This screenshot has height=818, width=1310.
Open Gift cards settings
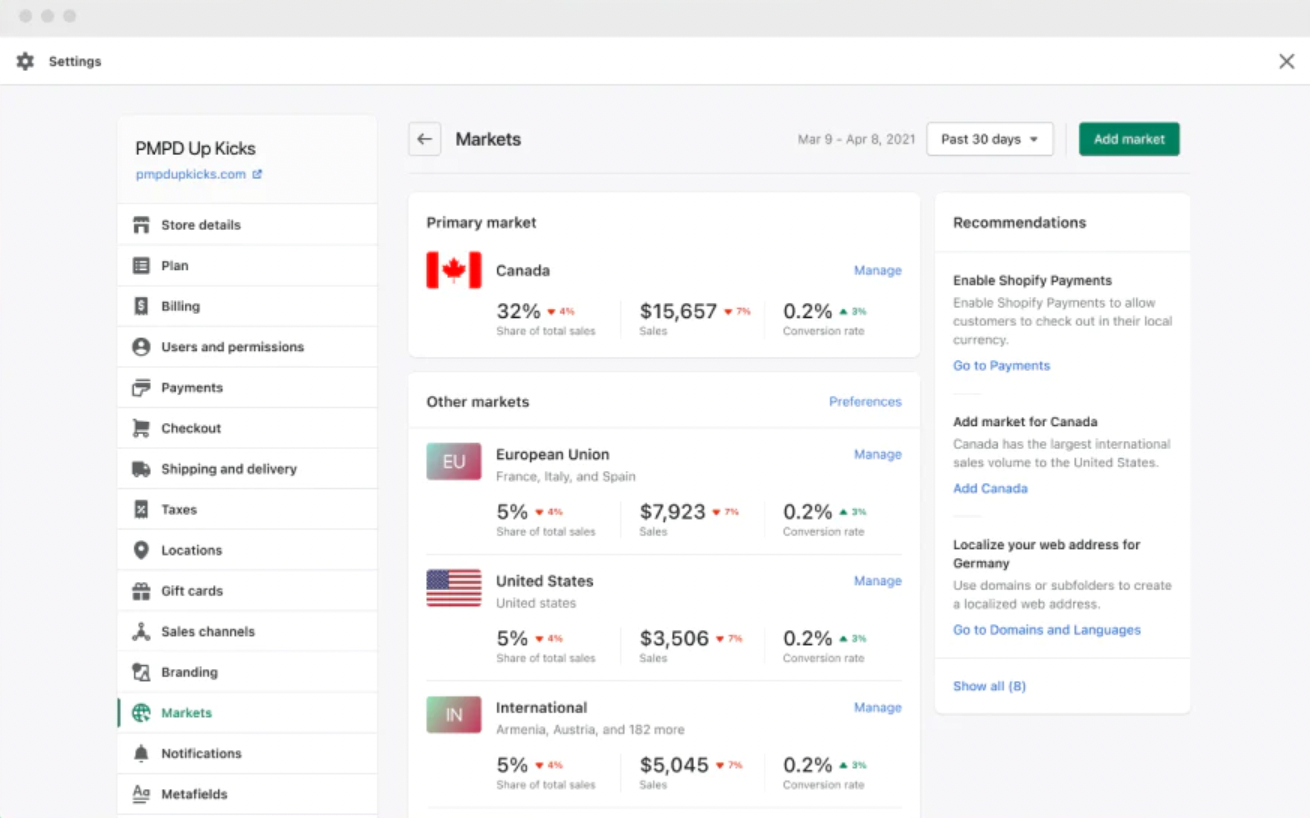tap(247, 591)
